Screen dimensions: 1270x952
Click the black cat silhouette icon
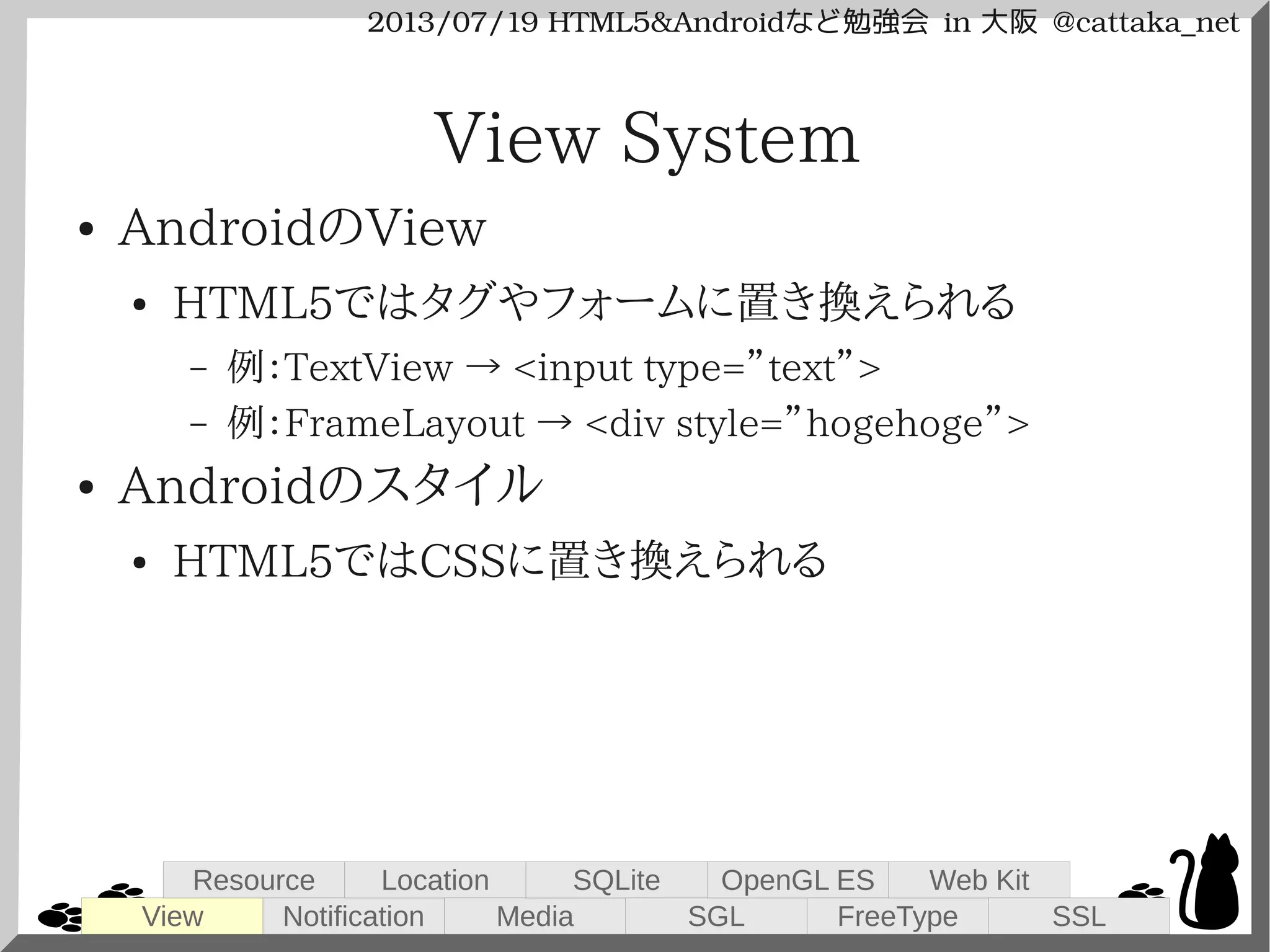coord(1205,882)
